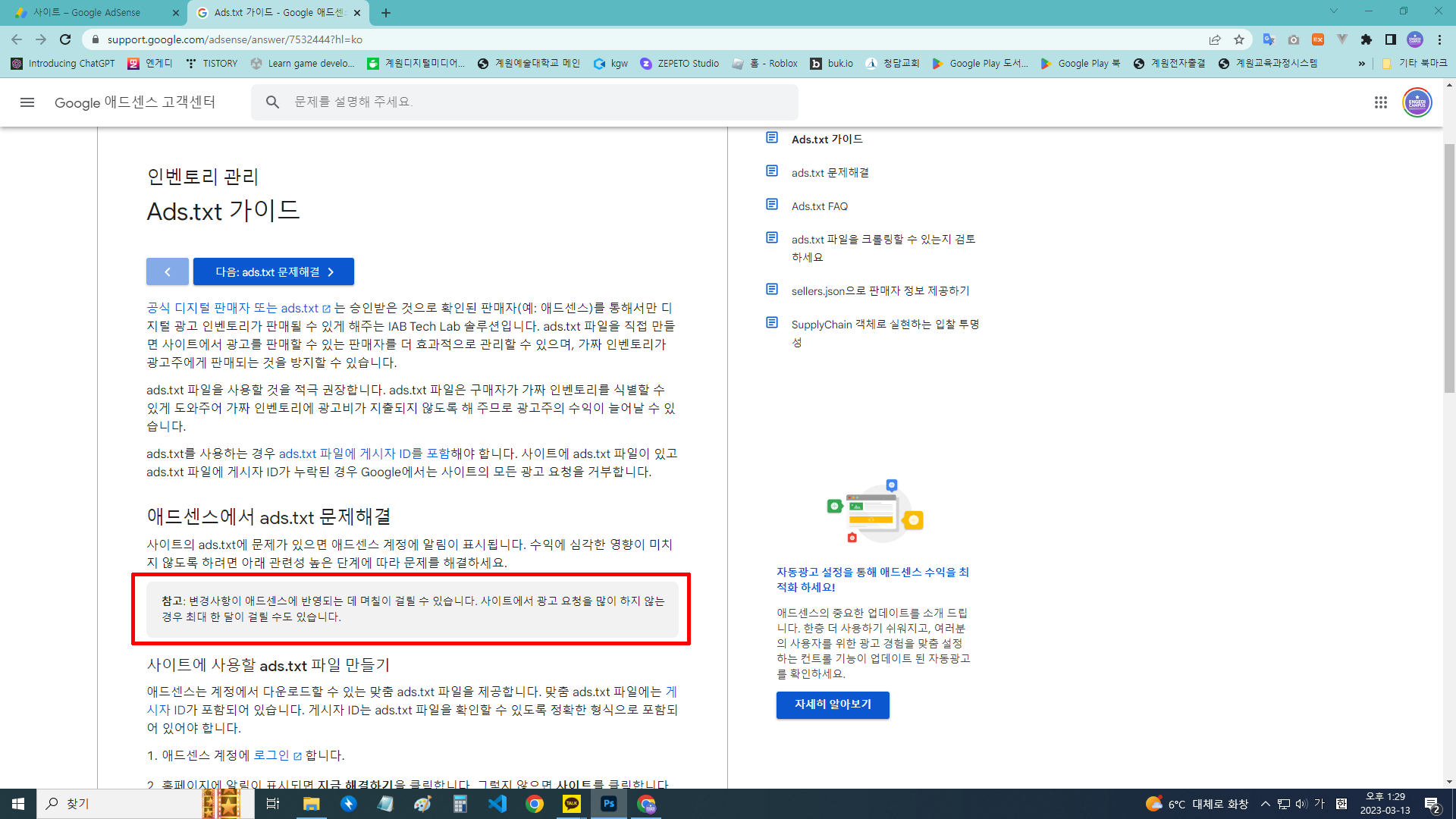This screenshot has width=1456, height=819.
Task: Open 공식 디지털 판매자 또는 ads.txt link
Action: (x=238, y=308)
